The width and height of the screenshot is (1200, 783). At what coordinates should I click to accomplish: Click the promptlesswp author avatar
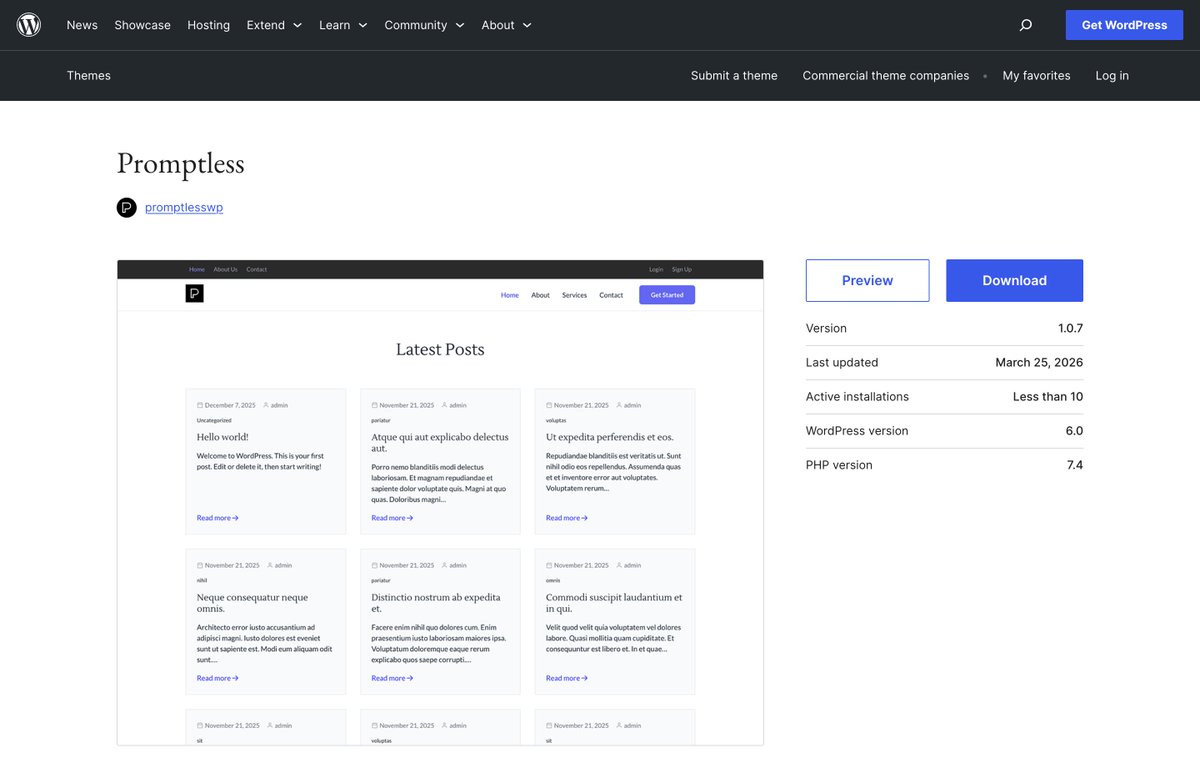[x=127, y=207]
